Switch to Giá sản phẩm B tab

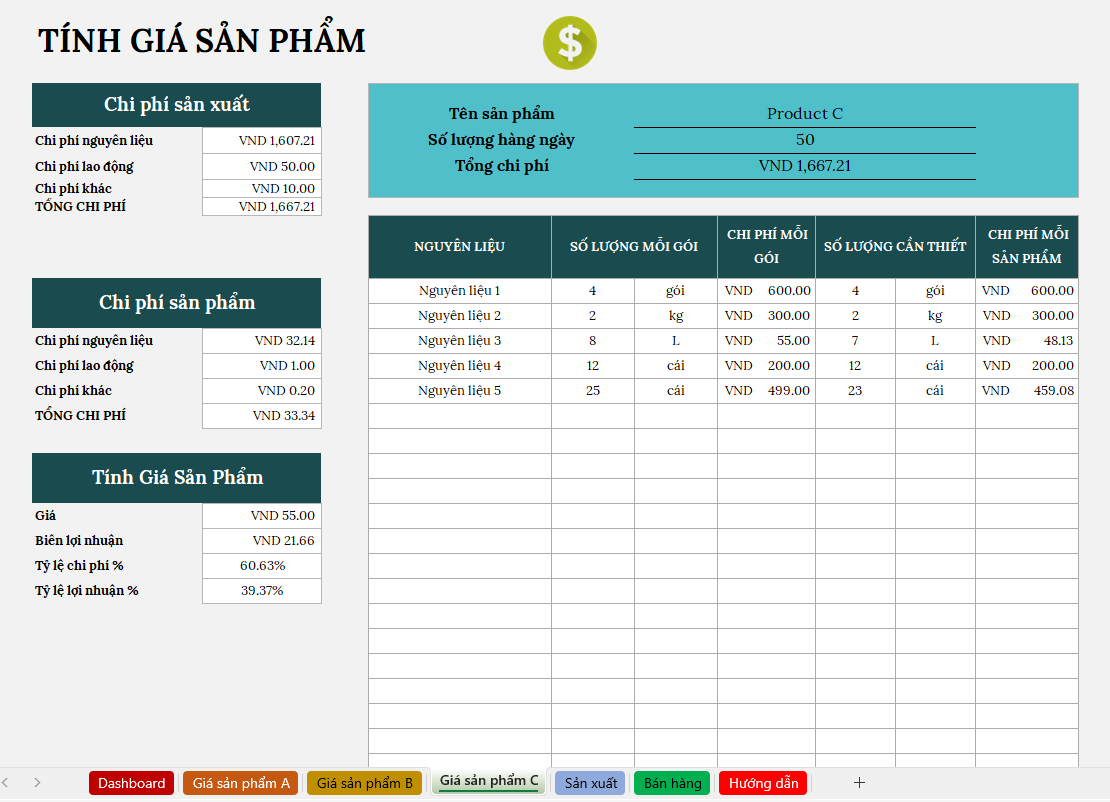point(364,783)
